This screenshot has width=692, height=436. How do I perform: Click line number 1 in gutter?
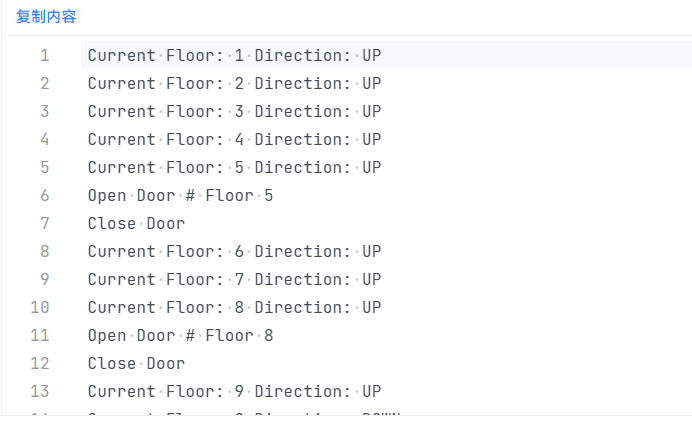coord(44,56)
